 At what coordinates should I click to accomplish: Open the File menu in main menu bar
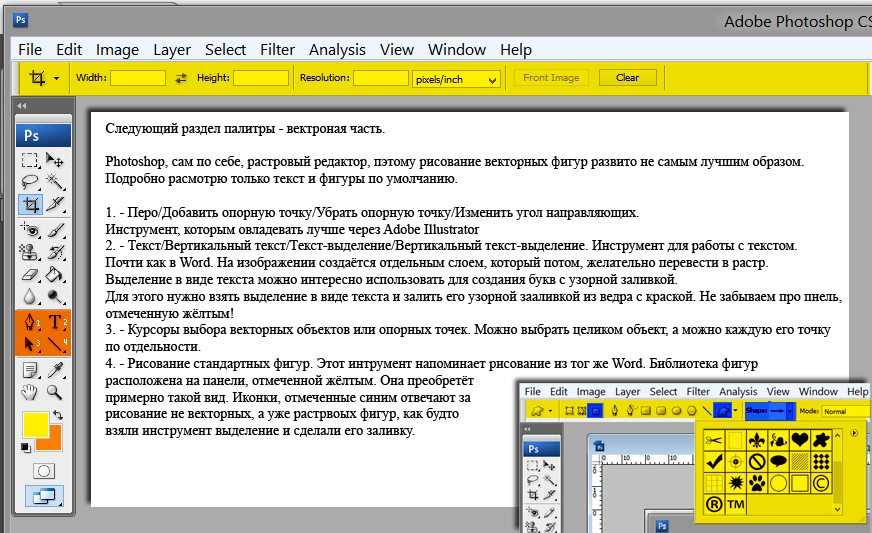pyautogui.click(x=30, y=50)
